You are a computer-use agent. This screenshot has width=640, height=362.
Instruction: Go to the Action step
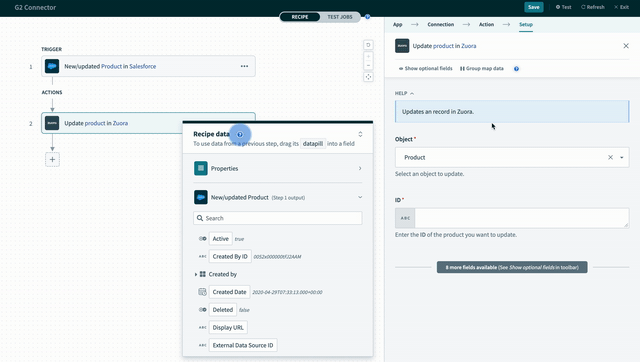(x=486, y=24)
